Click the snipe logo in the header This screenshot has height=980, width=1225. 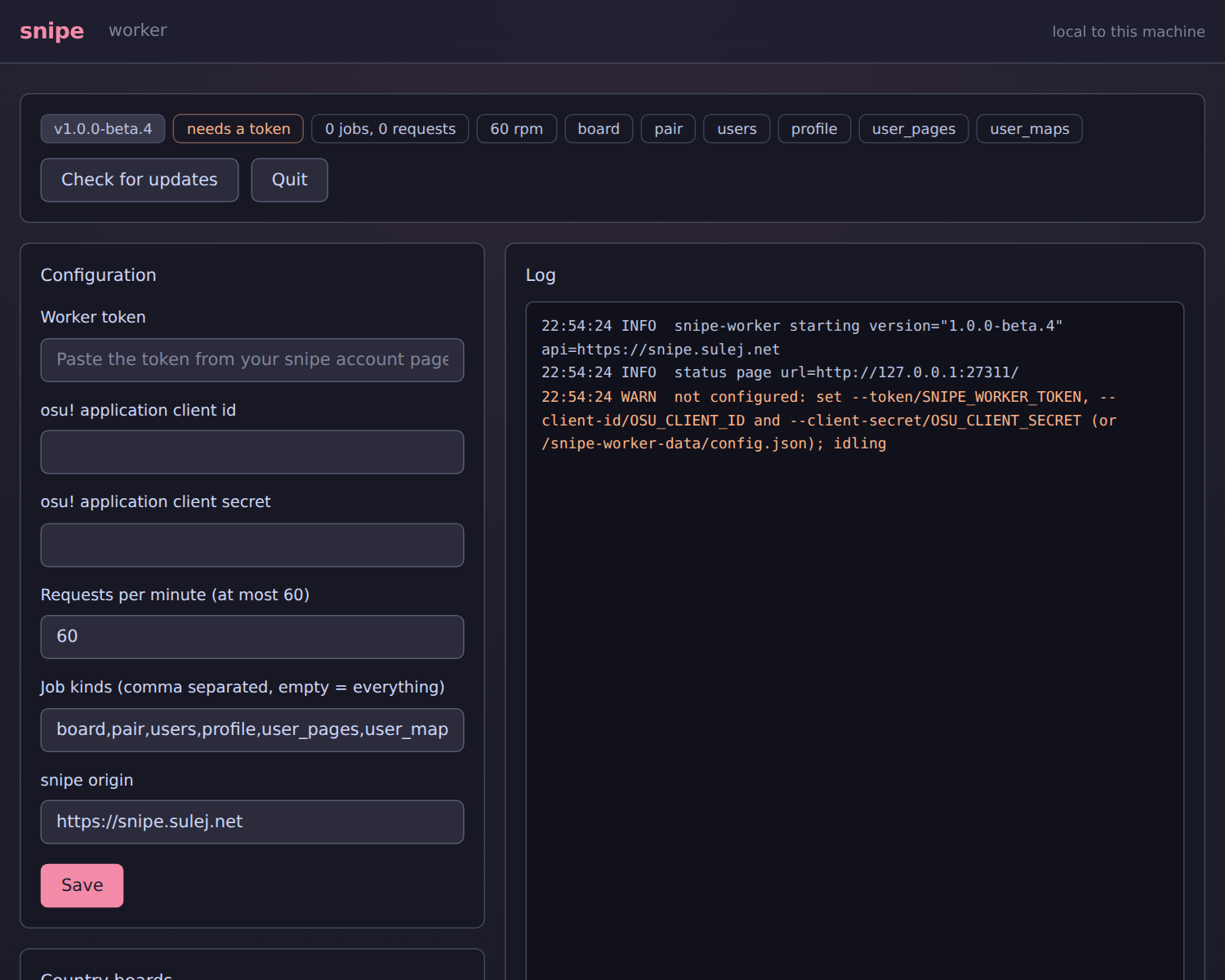tap(51, 31)
